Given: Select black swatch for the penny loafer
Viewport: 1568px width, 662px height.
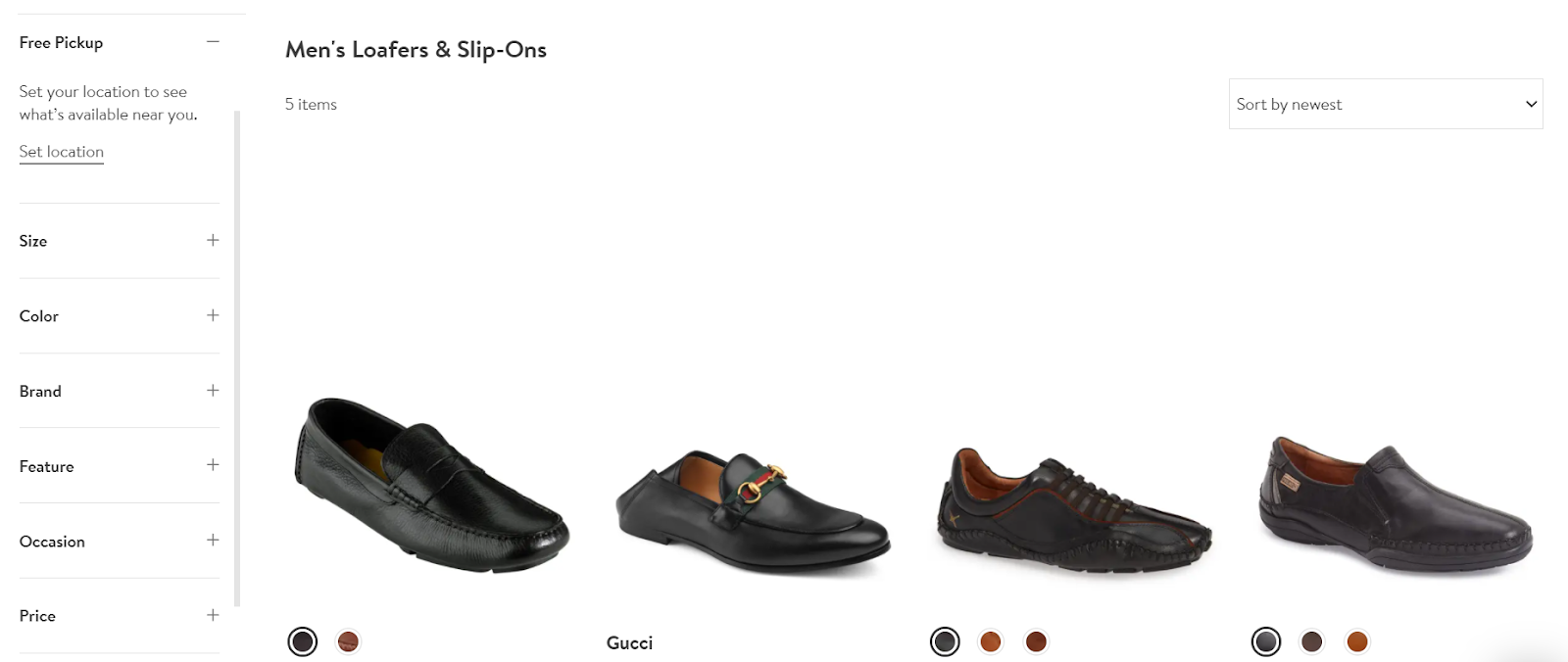Looking at the screenshot, I should (x=303, y=641).
